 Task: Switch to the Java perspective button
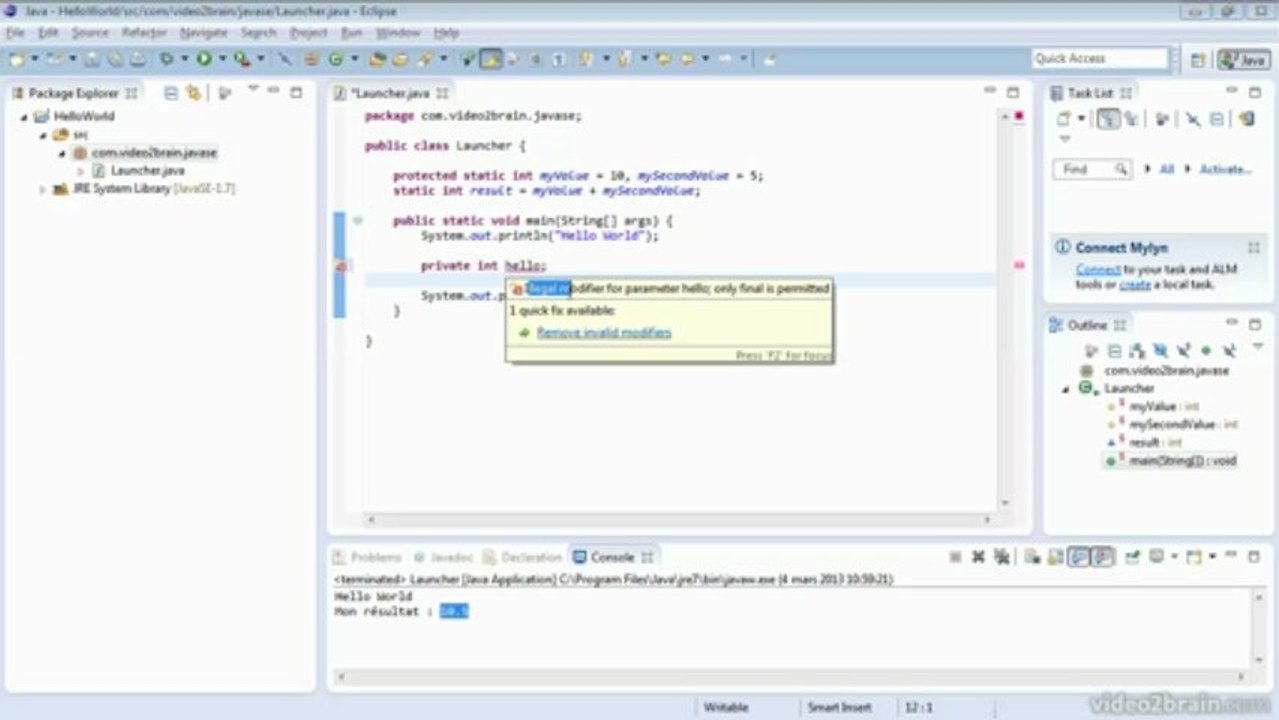[x=1243, y=60]
